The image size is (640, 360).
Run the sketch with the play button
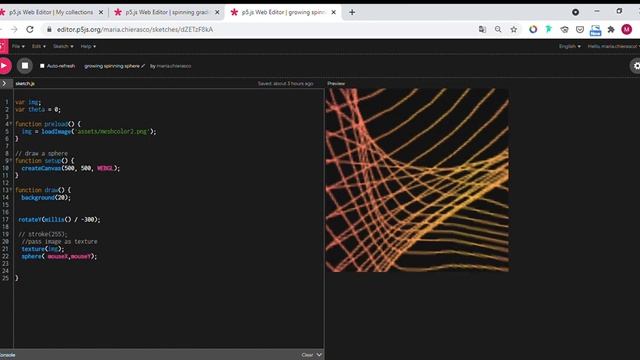point(4,65)
